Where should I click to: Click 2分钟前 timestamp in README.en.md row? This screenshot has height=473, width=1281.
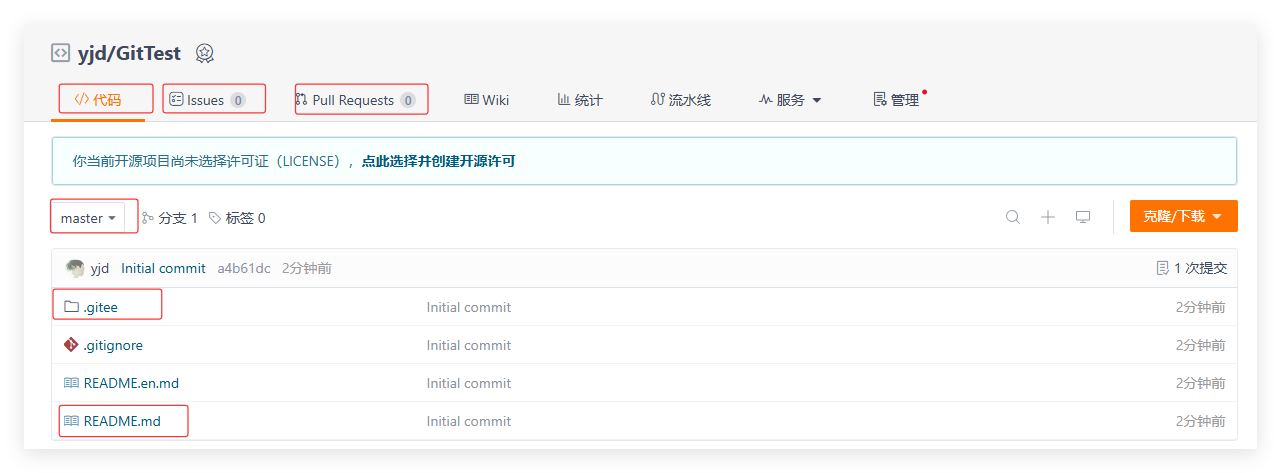pyautogui.click(x=1200, y=383)
